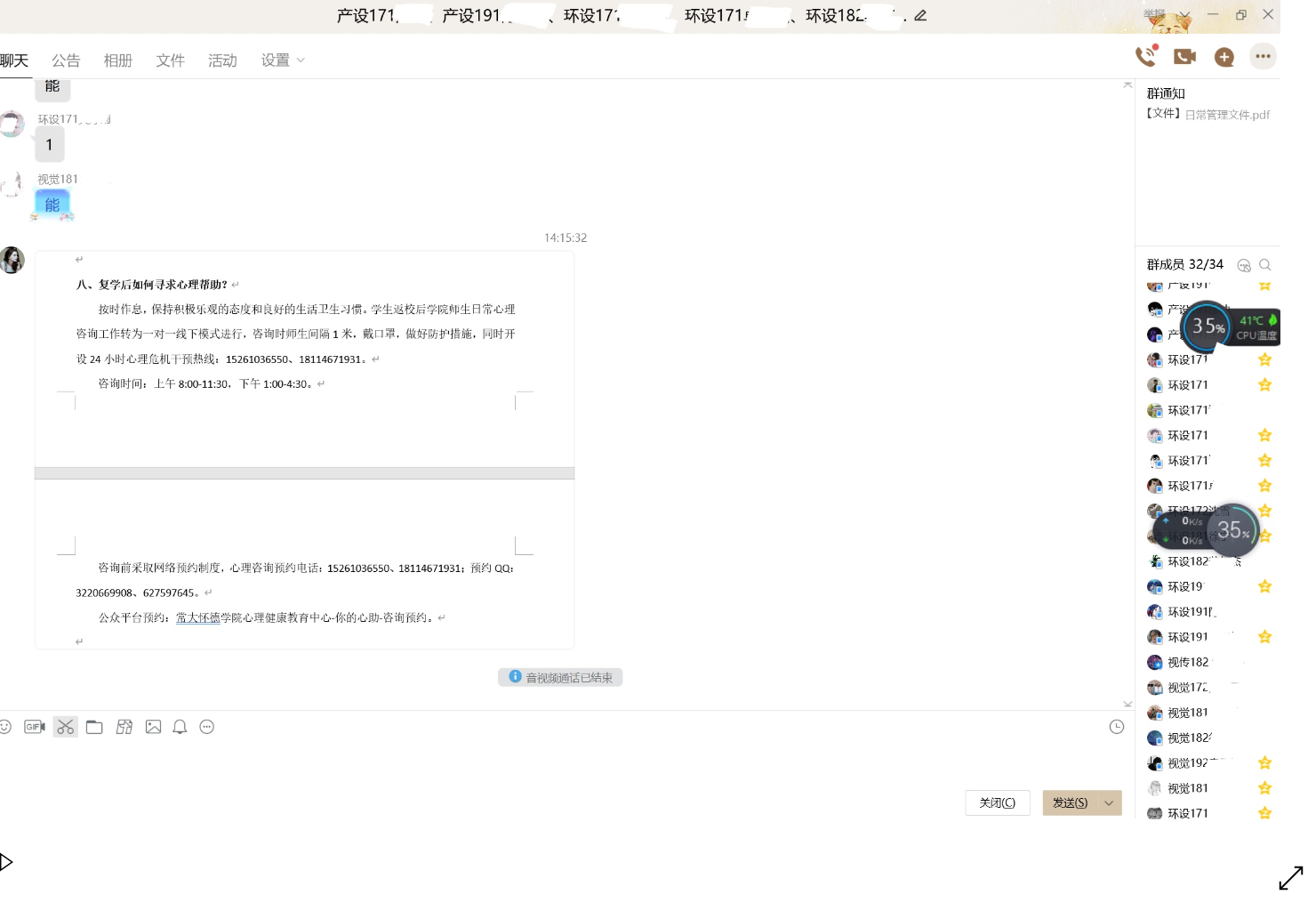This screenshot has width=1316, height=903.
Task: Click the round plus invite icon
Action: (x=1224, y=57)
